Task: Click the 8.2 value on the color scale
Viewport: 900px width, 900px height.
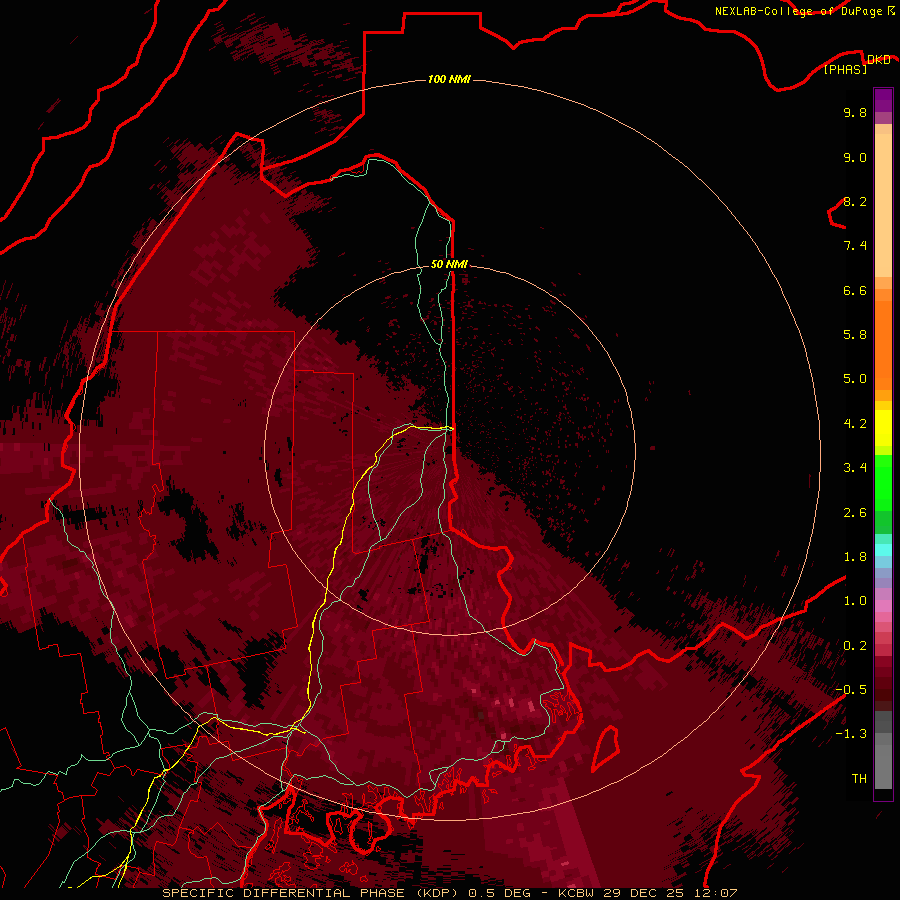Action: (x=855, y=201)
